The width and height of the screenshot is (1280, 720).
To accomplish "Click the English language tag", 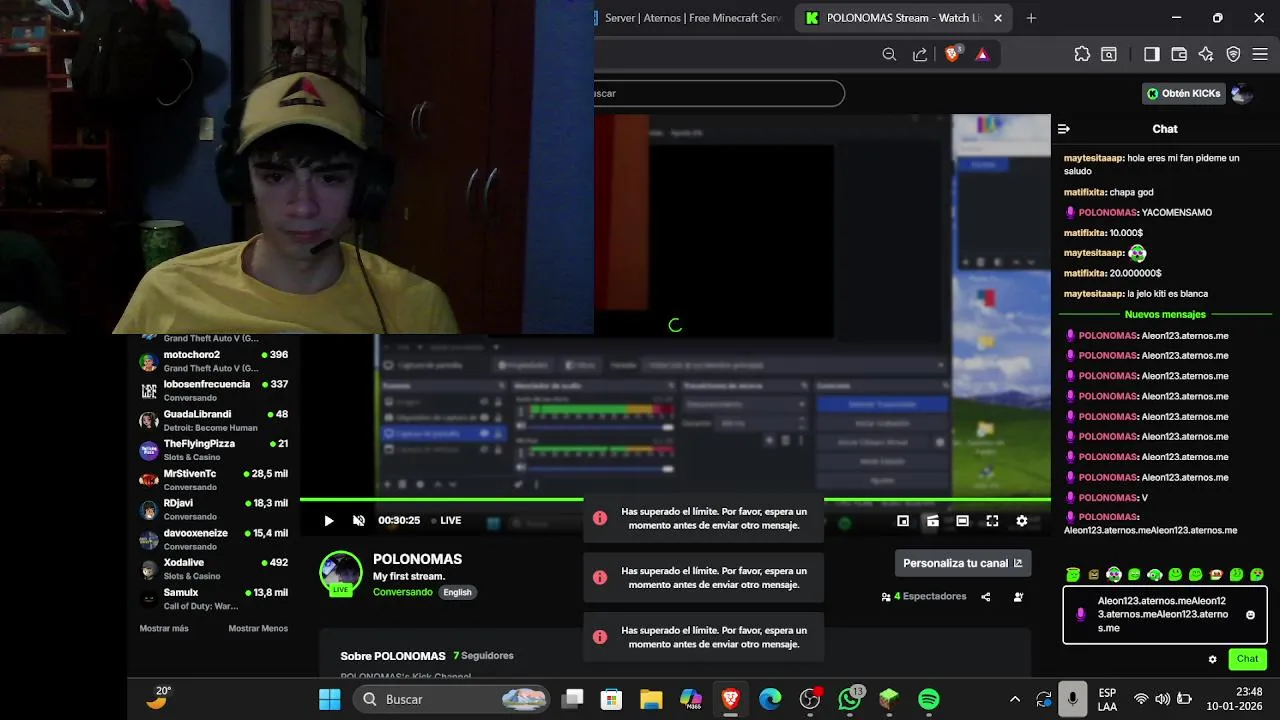I will pos(457,592).
